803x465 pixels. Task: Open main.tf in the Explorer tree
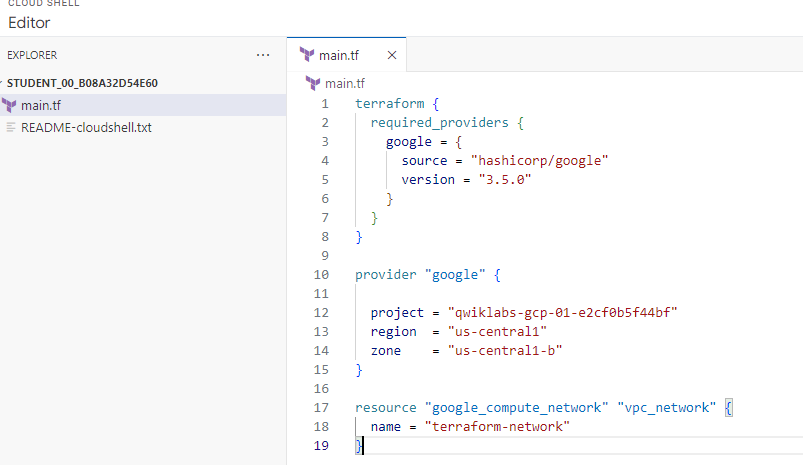[x=143, y=105]
